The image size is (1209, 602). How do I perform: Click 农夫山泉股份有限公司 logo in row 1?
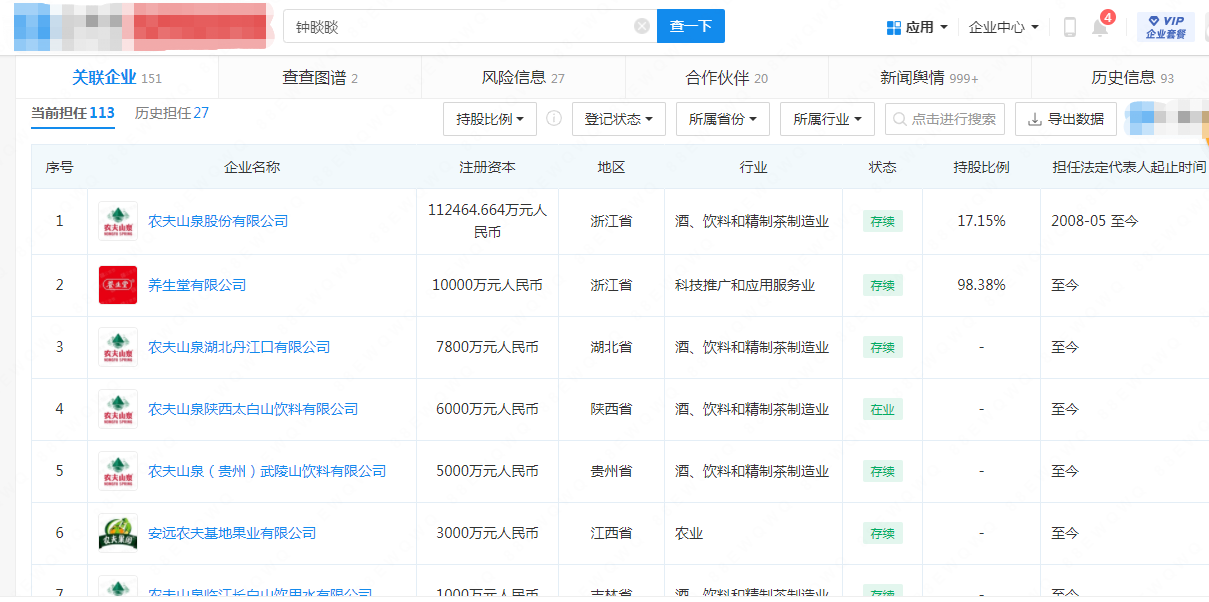(x=118, y=221)
